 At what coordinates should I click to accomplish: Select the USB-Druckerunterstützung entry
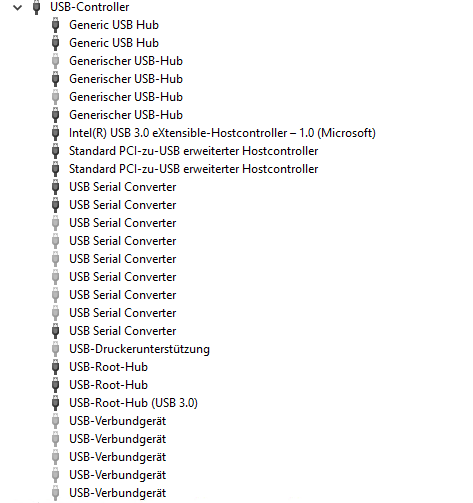(139, 349)
